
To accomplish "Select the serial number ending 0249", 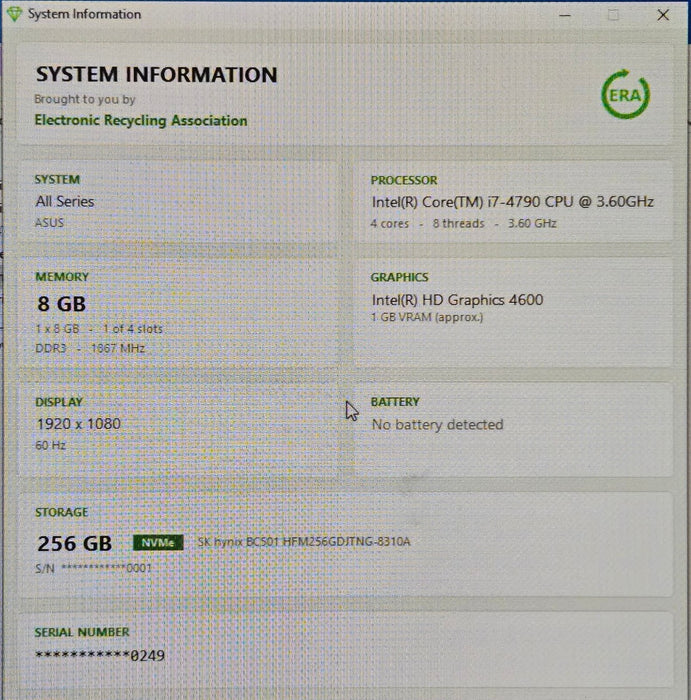I will click(100, 655).
